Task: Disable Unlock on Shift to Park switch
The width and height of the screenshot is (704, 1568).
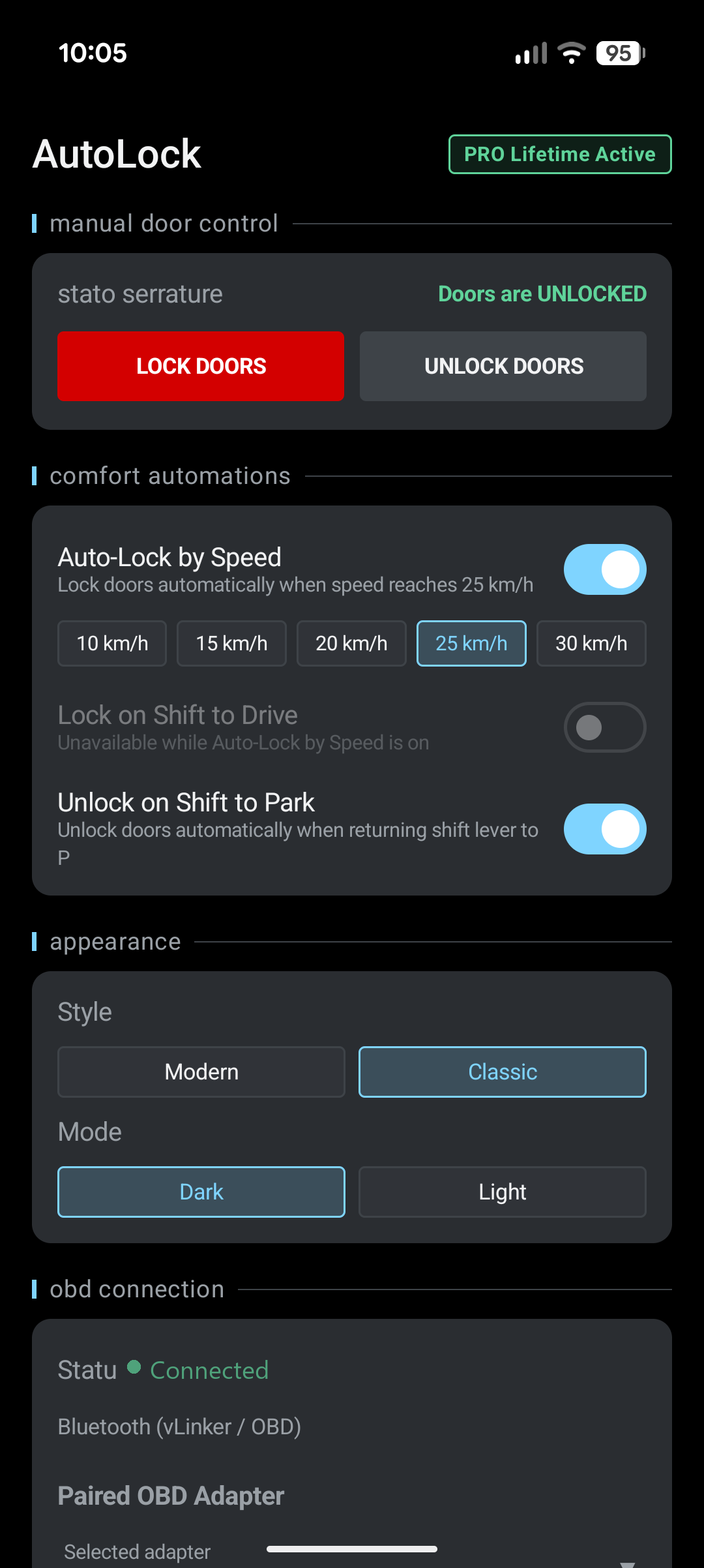Action: 605,829
